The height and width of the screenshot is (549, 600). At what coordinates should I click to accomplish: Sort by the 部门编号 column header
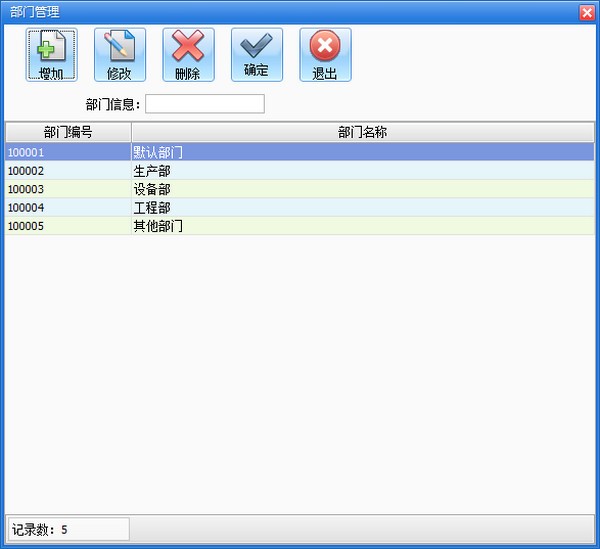pyautogui.click(x=68, y=132)
